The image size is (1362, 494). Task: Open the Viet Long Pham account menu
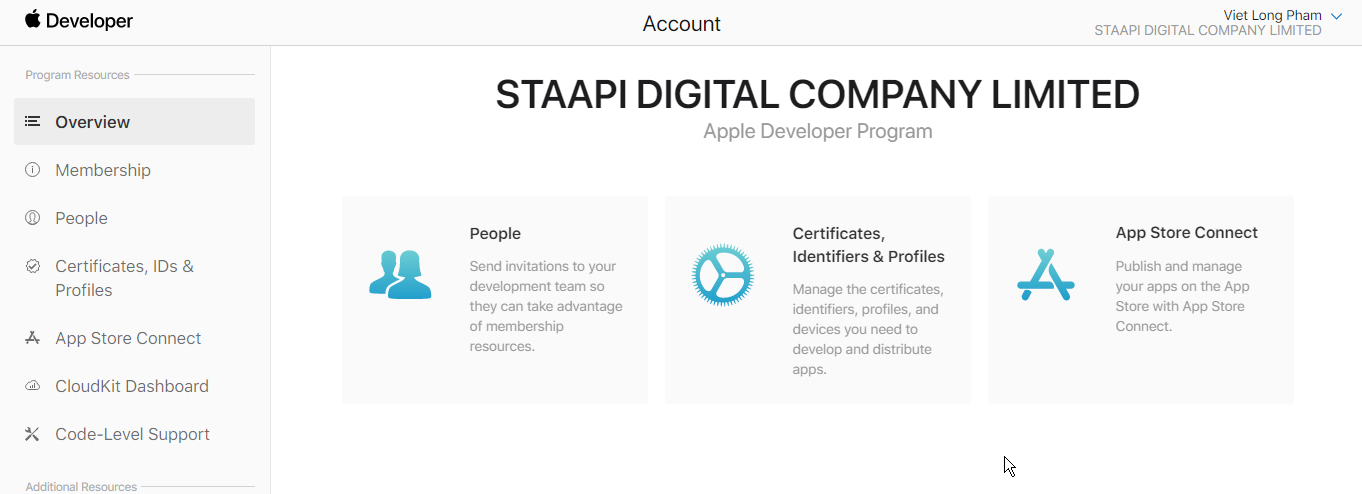[x=1272, y=15]
